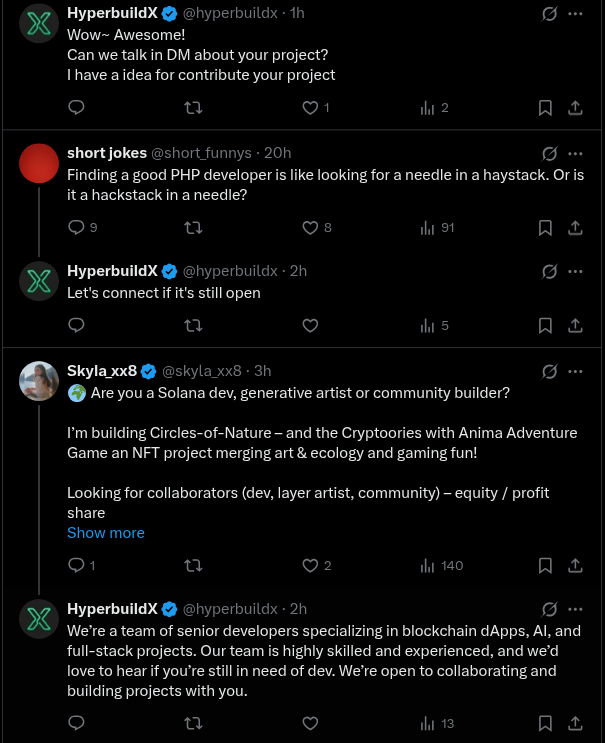Share the Skyla_xx8 post
This screenshot has height=743, width=605.
(576, 565)
